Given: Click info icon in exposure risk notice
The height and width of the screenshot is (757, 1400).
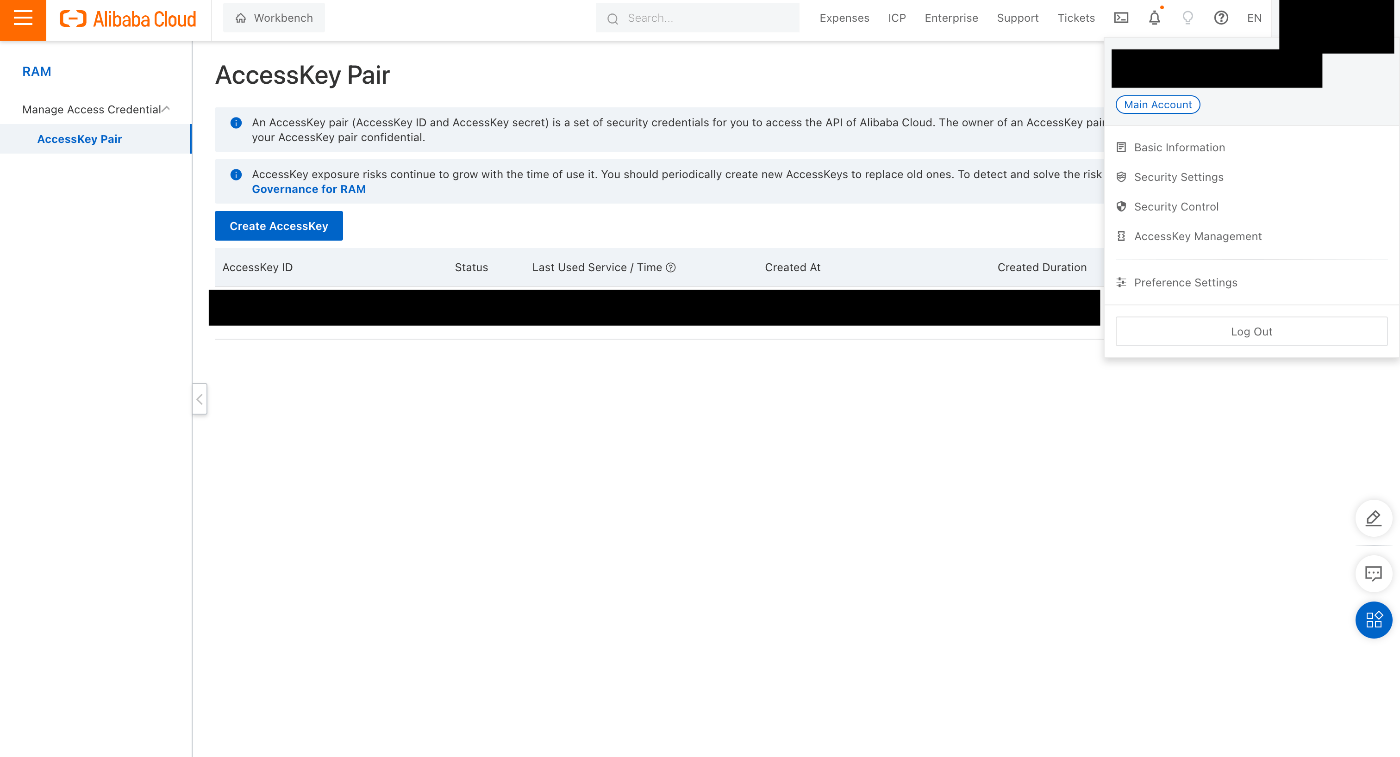Looking at the screenshot, I should pos(236,174).
